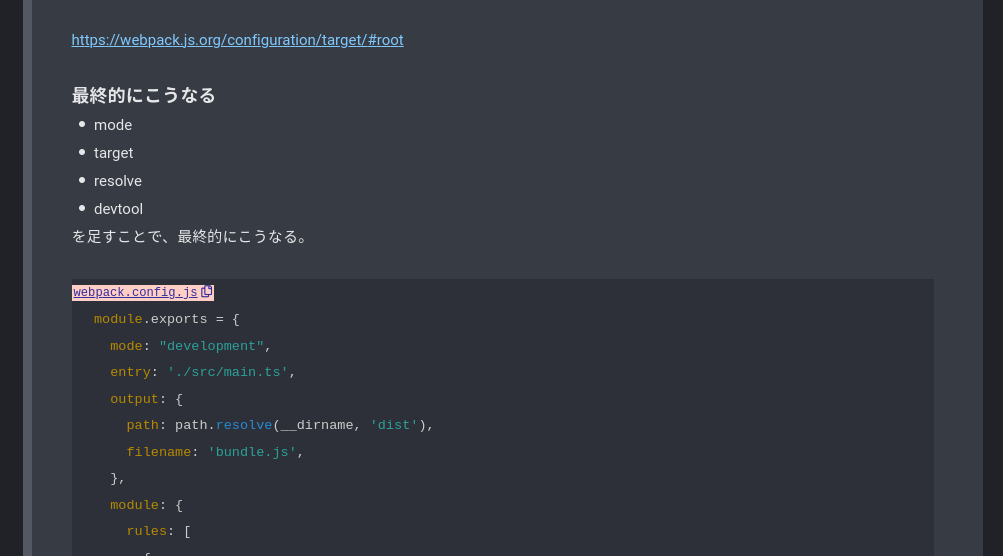Select the heading 最終的にこうなる

(x=143, y=95)
